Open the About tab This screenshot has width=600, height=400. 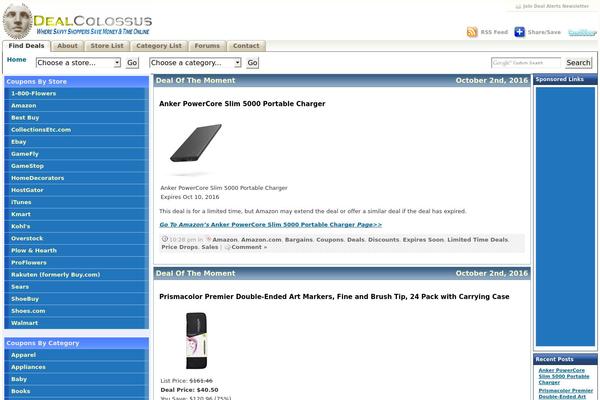(67, 46)
